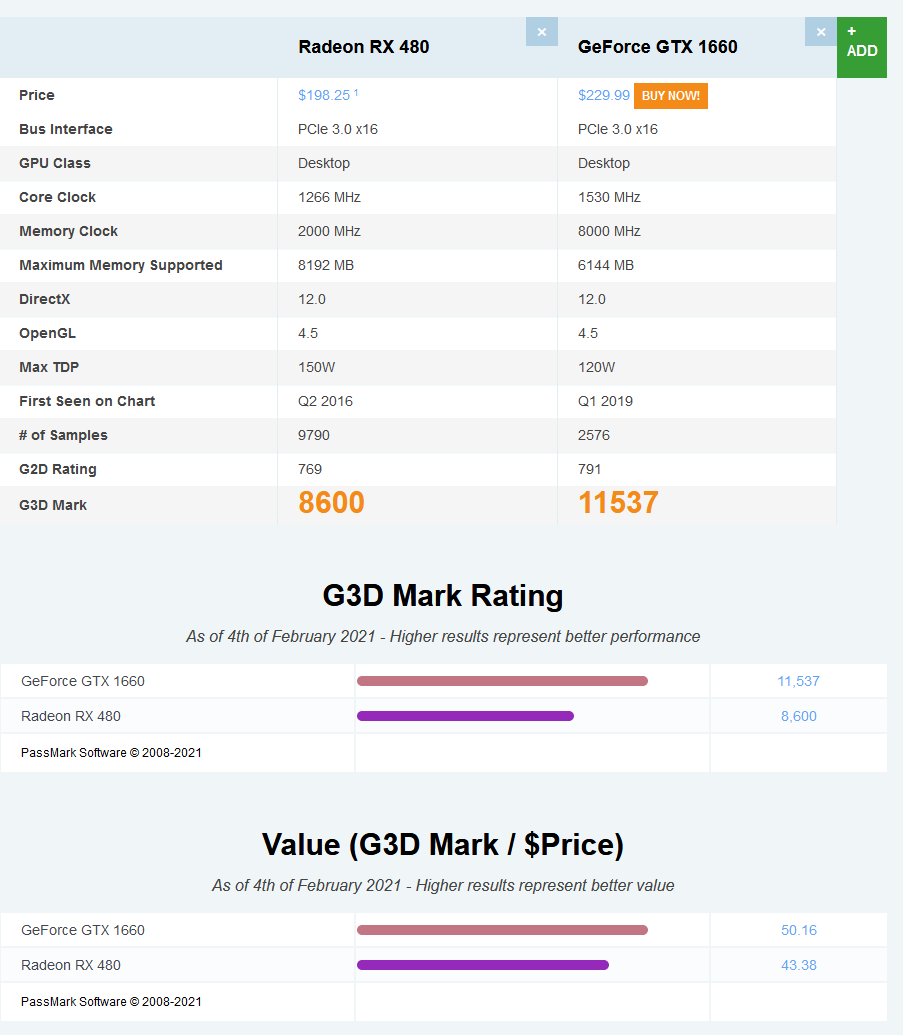Select the GPU Class row label
Screen dimensions: 903x1035
55,163
